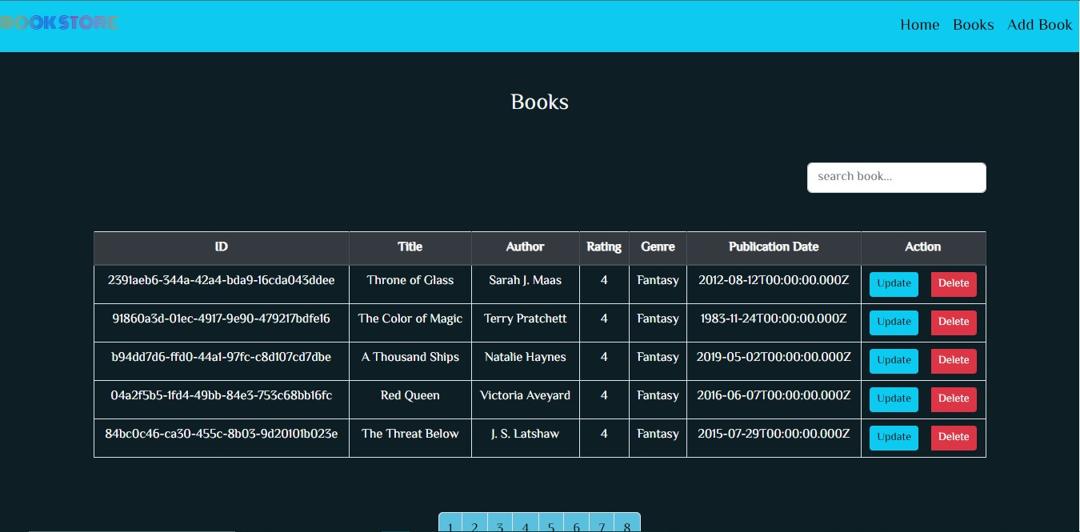Click the Rating column header
This screenshot has height=532, width=1080.
click(x=604, y=247)
